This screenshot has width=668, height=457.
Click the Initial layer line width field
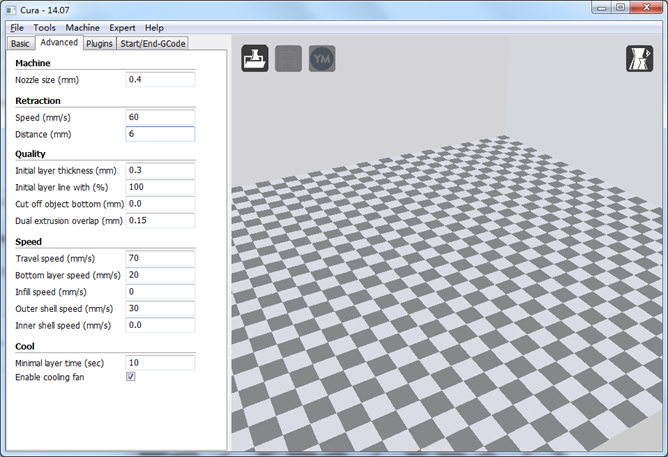tap(160, 187)
